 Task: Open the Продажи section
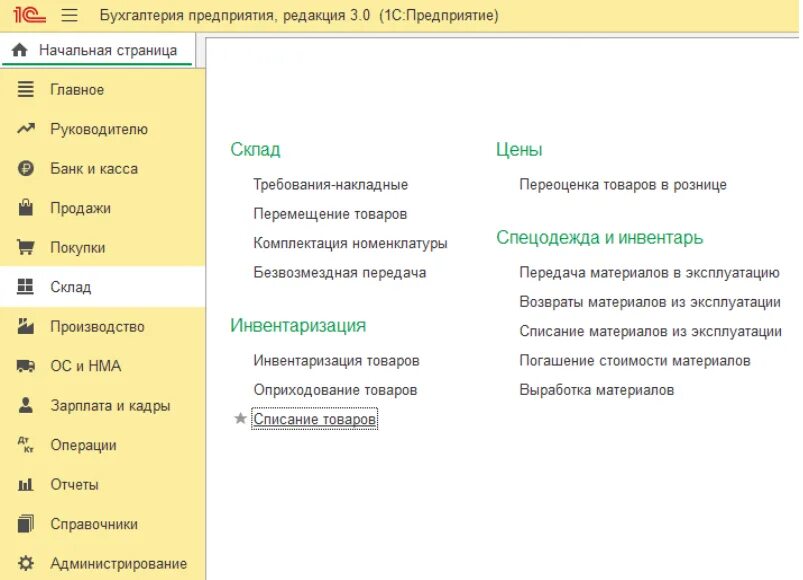coord(102,207)
